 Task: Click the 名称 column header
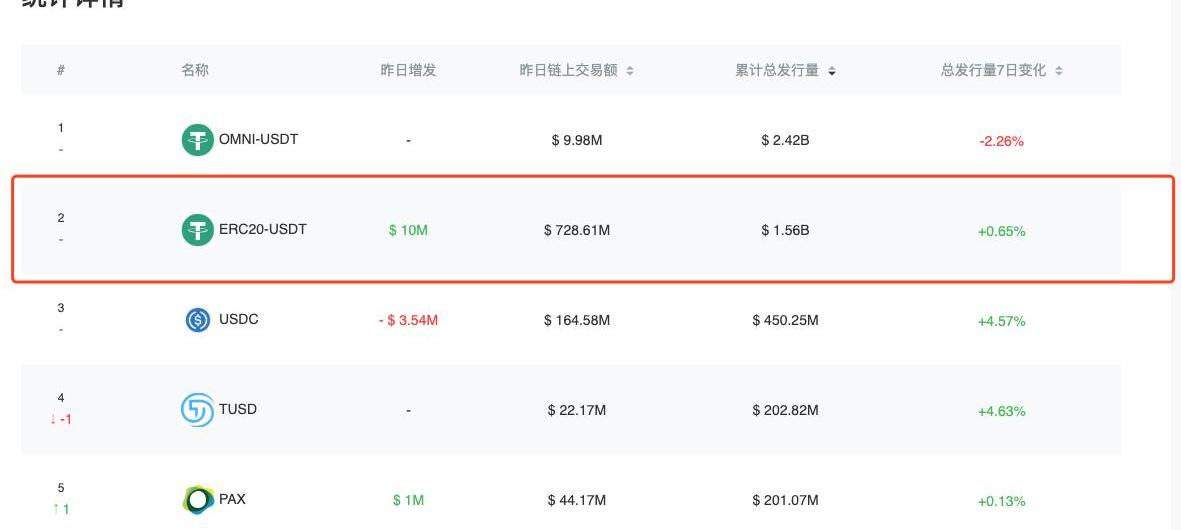[x=194, y=70]
